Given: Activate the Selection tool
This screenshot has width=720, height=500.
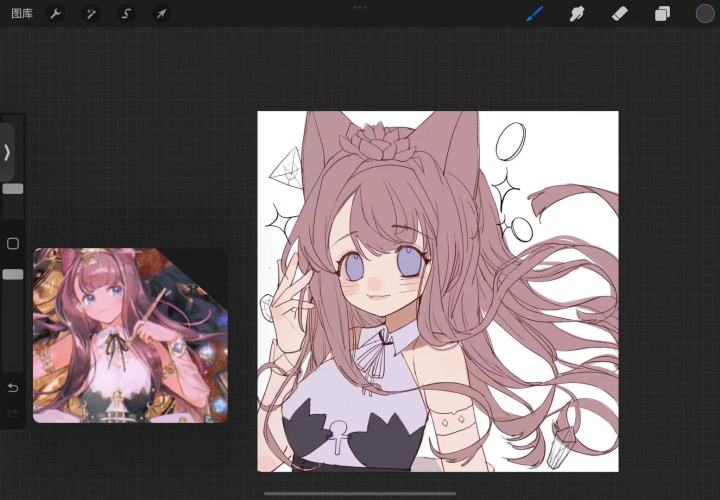Looking at the screenshot, I should (x=125, y=14).
